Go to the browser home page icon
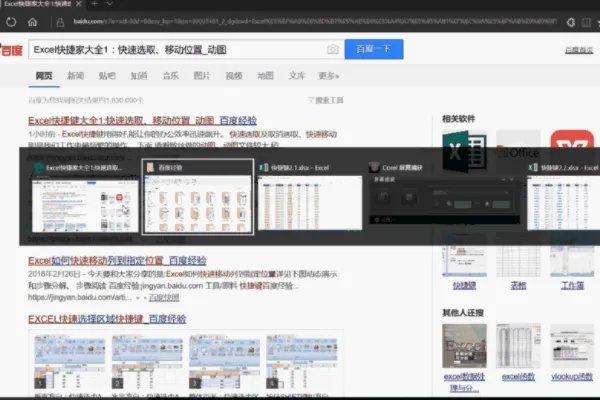600x400 pixels. 33,22
